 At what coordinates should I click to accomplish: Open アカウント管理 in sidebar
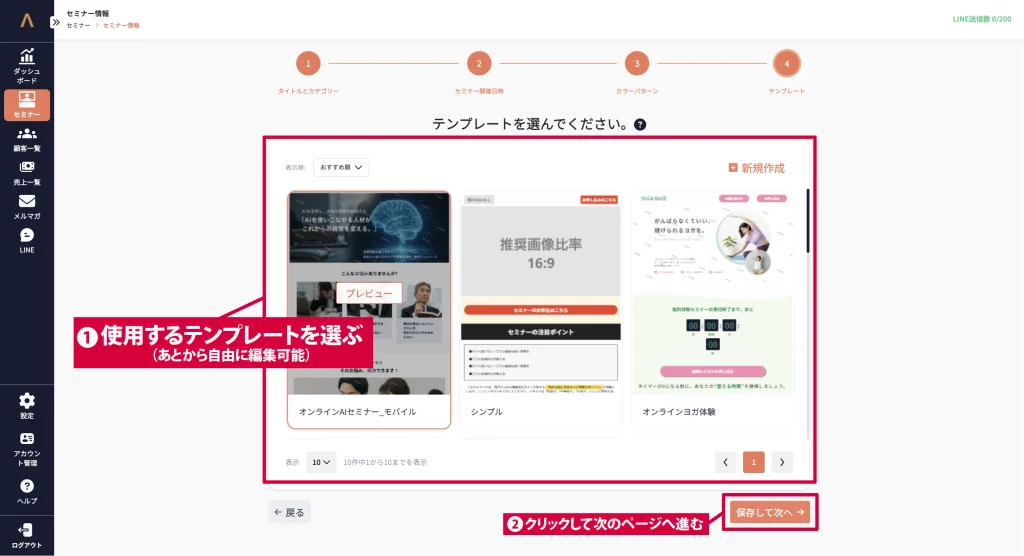click(x=27, y=449)
